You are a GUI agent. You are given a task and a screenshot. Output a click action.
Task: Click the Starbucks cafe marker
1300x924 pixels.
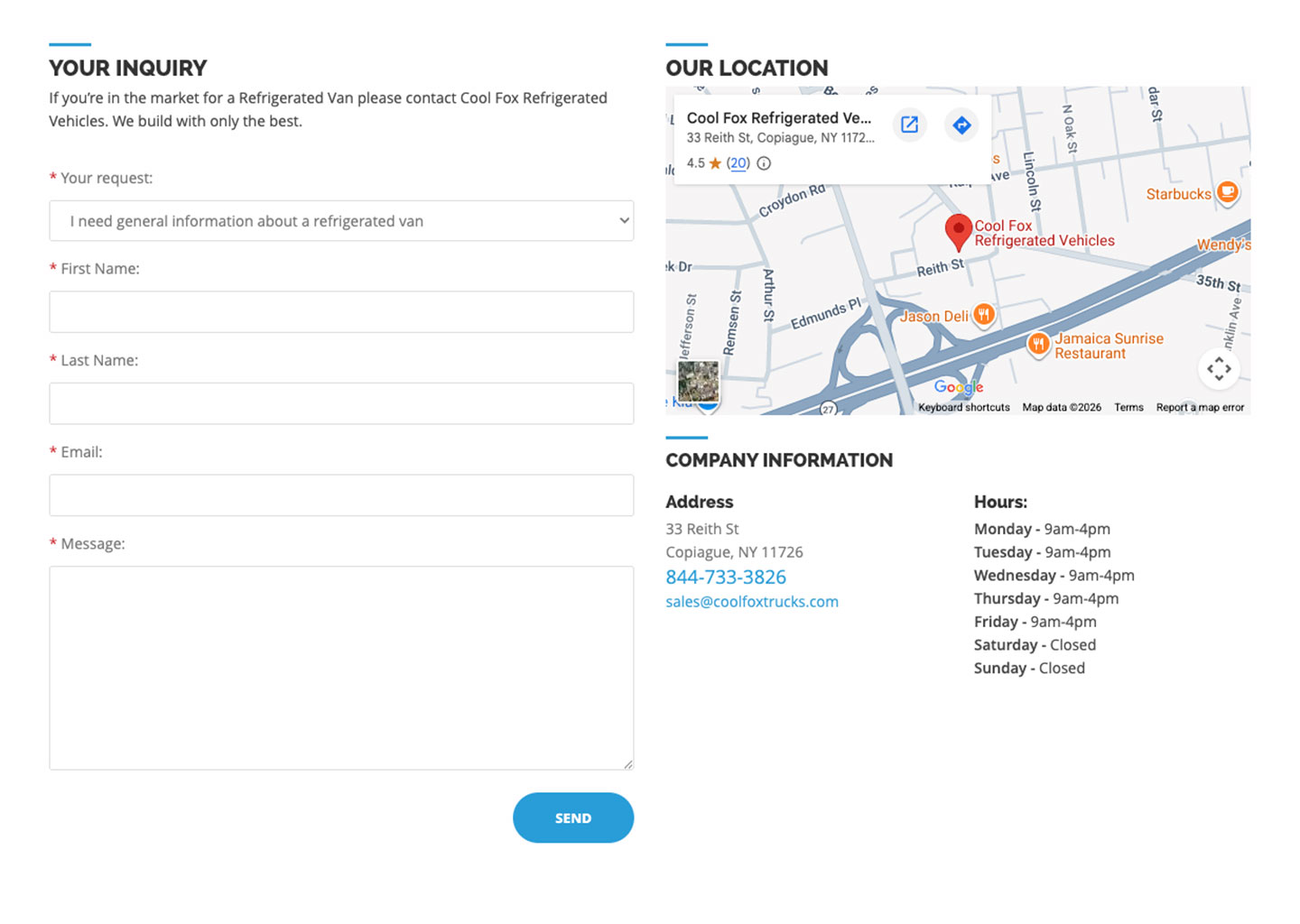(1227, 191)
